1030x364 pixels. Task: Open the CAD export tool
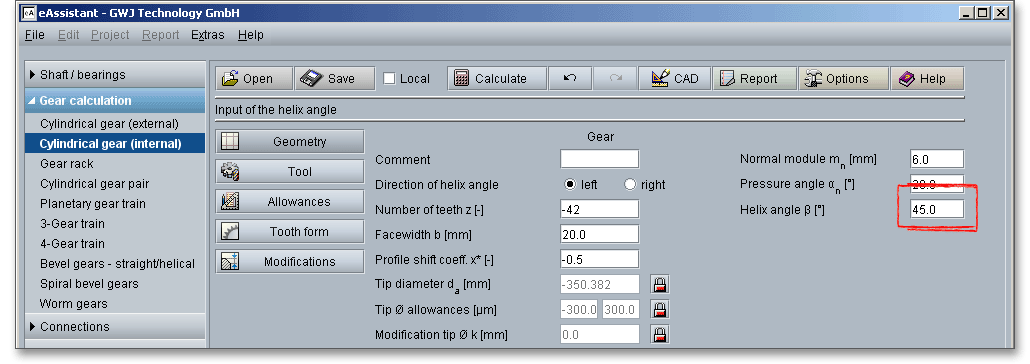674,78
